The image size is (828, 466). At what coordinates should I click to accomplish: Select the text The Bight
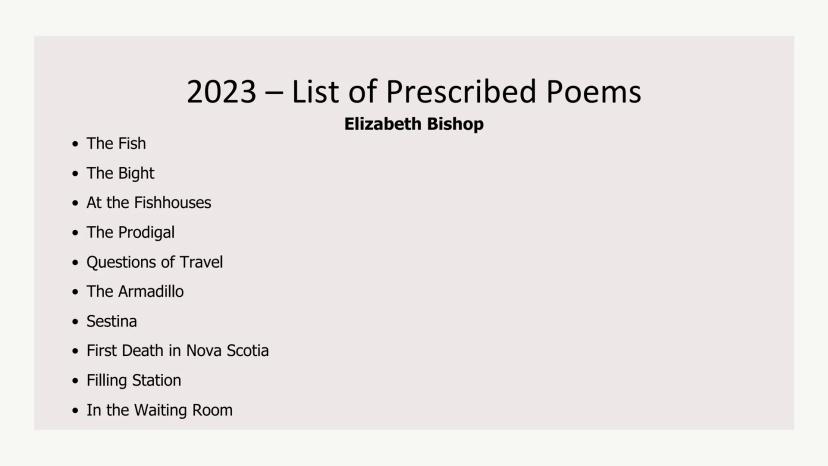(x=120, y=173)
